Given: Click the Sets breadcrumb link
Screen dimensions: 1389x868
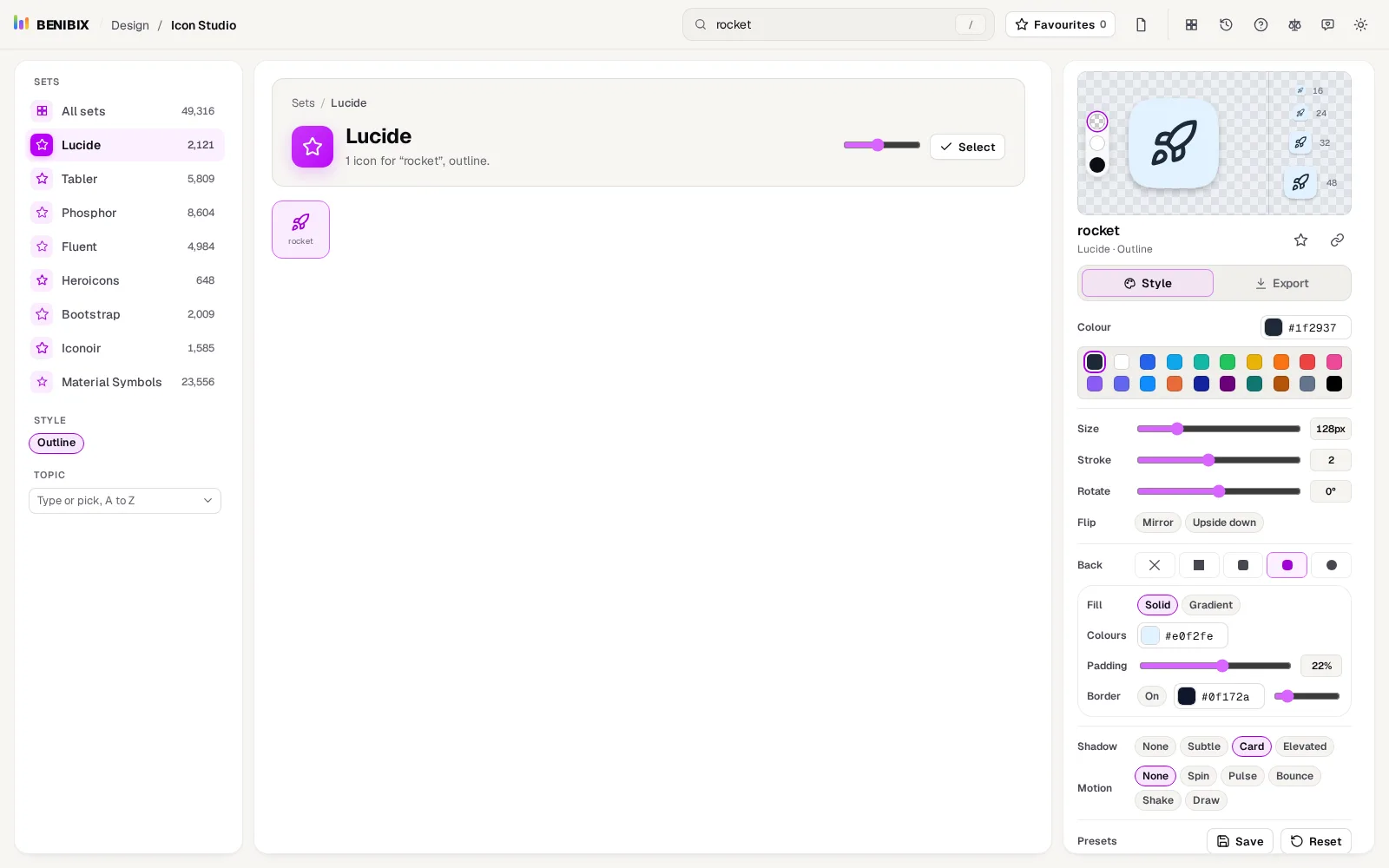Looking at the screenshot, I should pyautogui.click(x=303, y=102).
